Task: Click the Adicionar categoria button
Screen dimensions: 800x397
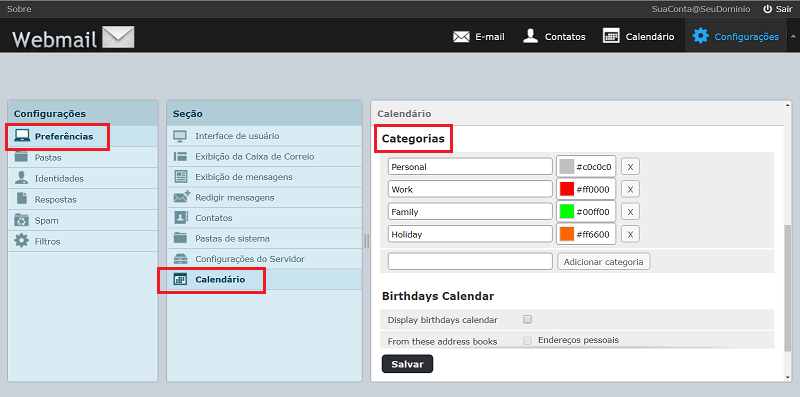Action: coord(604,262)
